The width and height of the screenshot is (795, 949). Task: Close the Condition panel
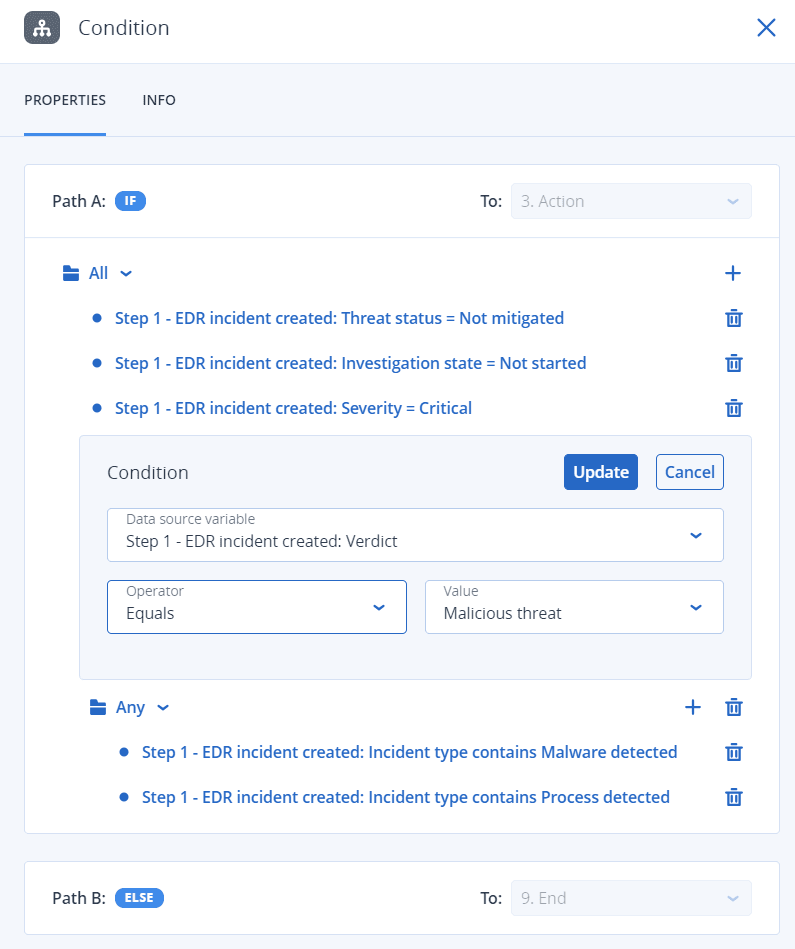[766, 28]
